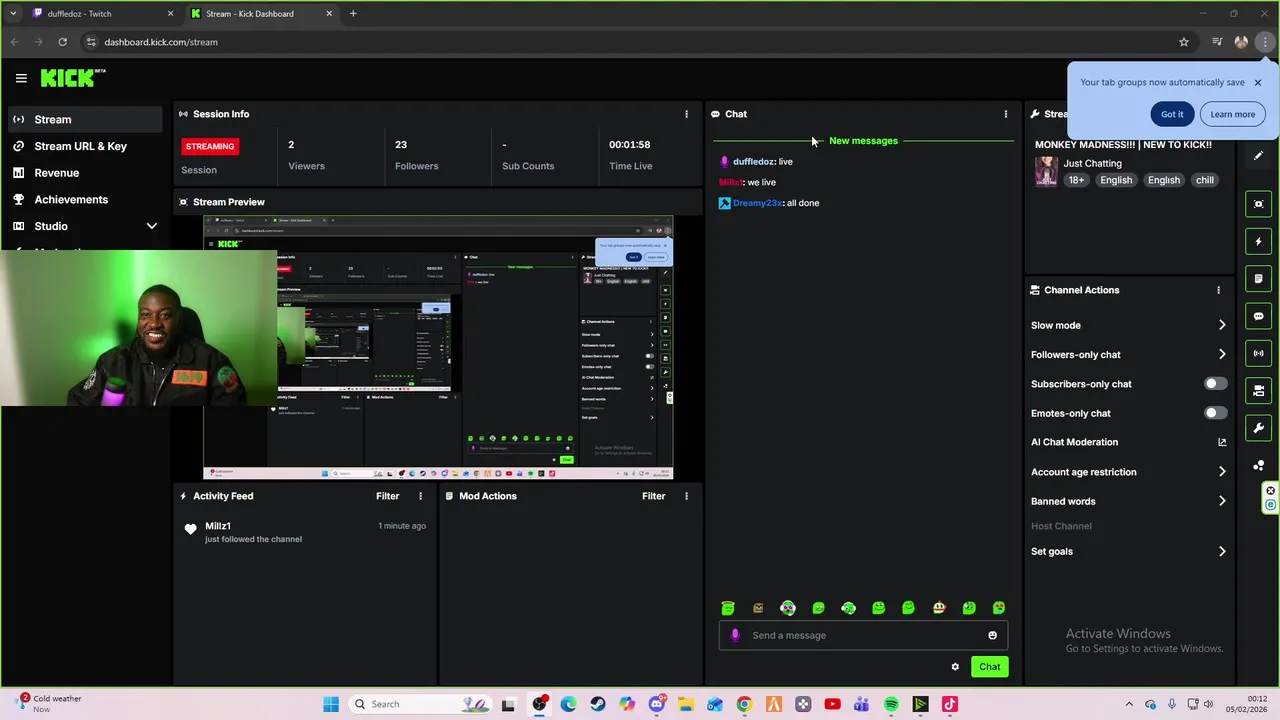Open Chat panel three-dot menu

1006,114
